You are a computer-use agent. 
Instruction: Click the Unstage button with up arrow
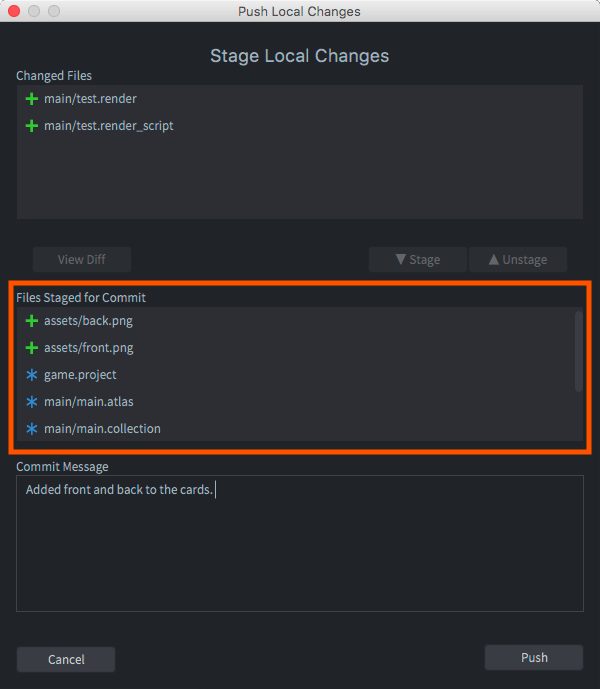coord(518,260)
